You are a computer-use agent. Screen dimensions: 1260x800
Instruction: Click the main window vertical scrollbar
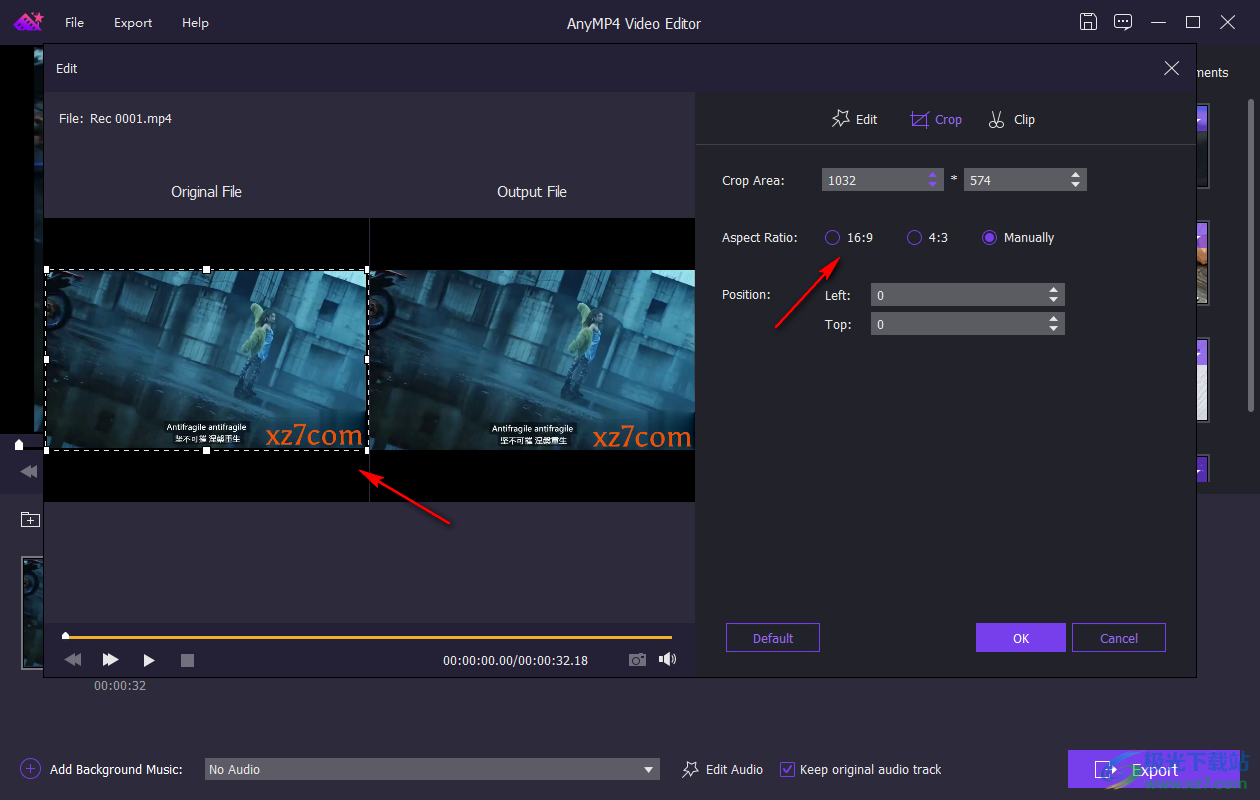click(x=1250, y=254)
